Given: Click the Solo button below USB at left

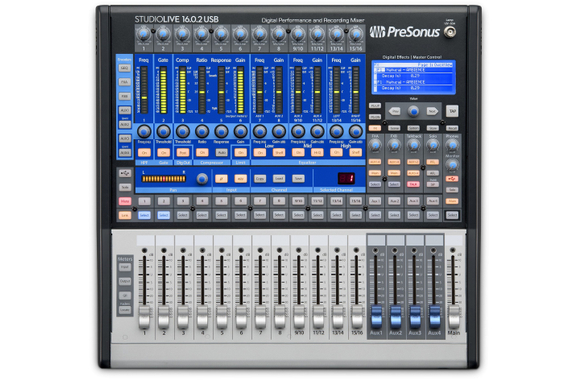Looking at the screenshot, I should tap(125, 187).
